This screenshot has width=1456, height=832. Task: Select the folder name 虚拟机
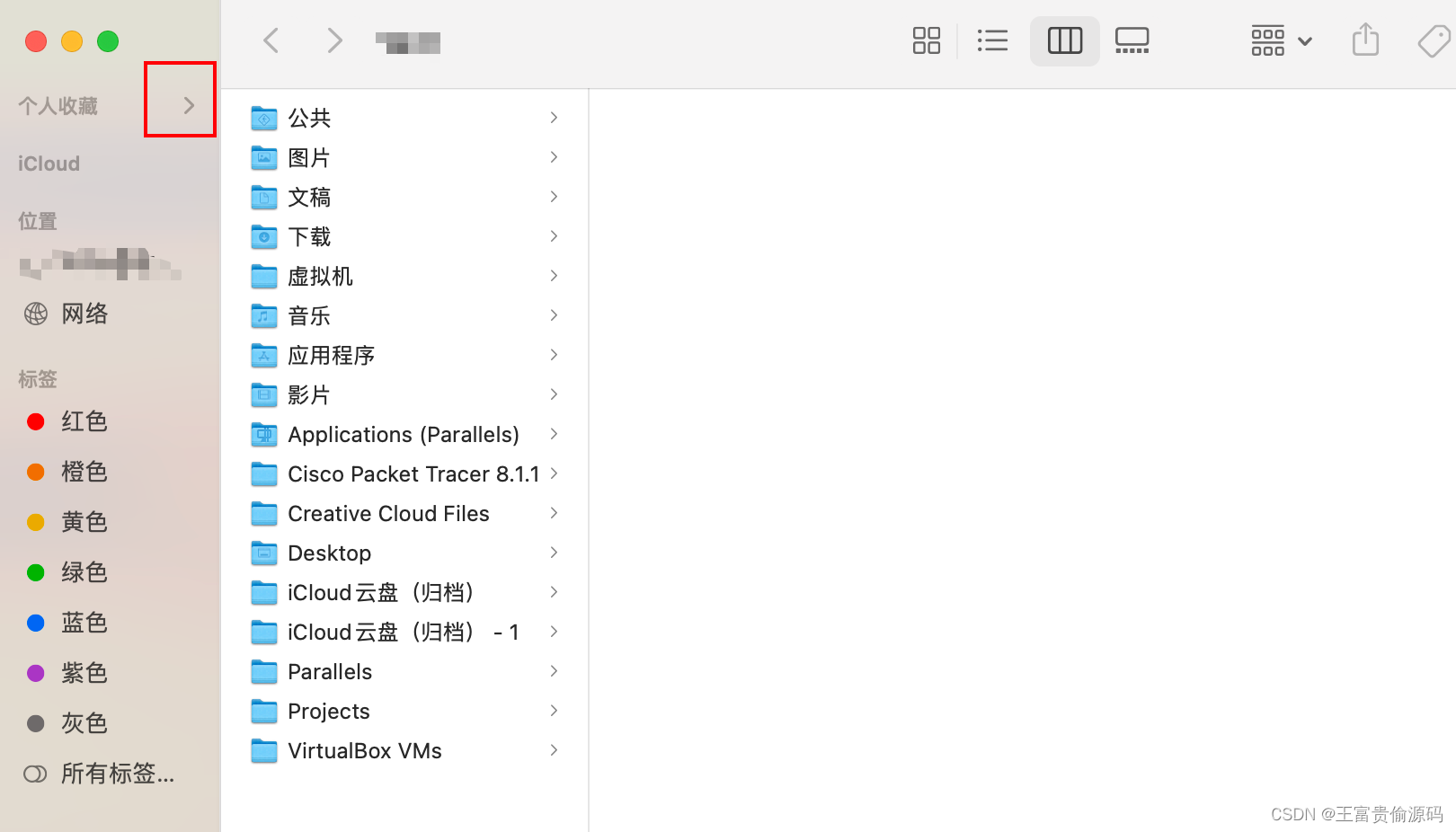(320, 276)
